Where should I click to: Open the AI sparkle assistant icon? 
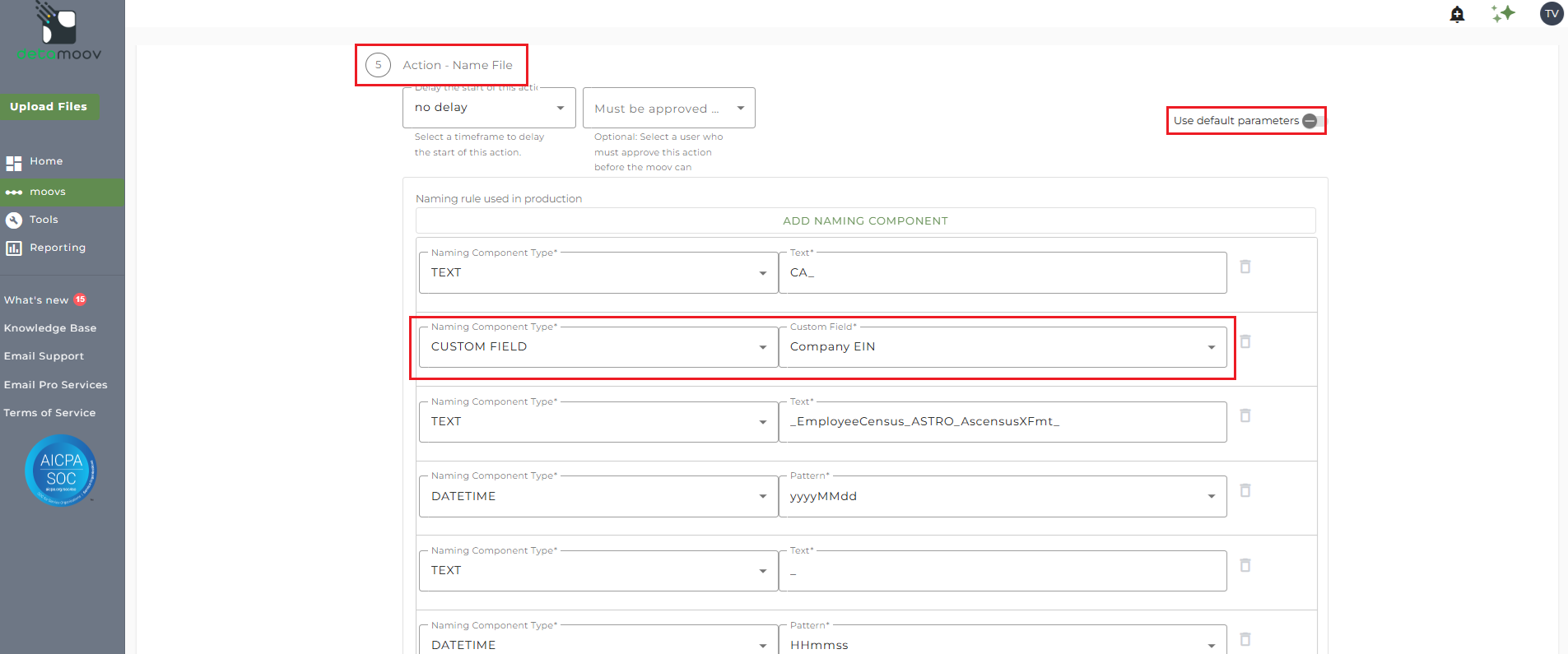click(x=1503, y=14)
